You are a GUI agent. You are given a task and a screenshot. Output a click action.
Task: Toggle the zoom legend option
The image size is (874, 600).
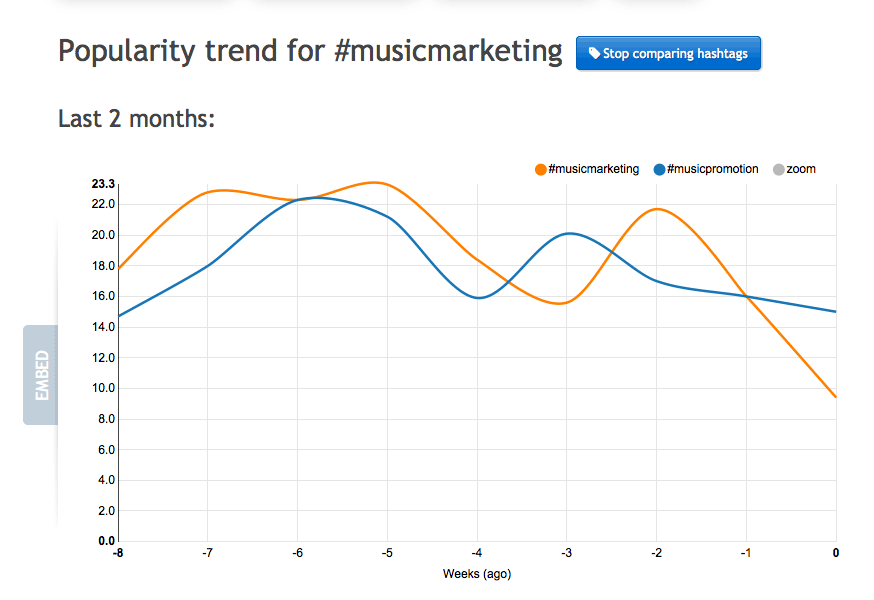794,169
